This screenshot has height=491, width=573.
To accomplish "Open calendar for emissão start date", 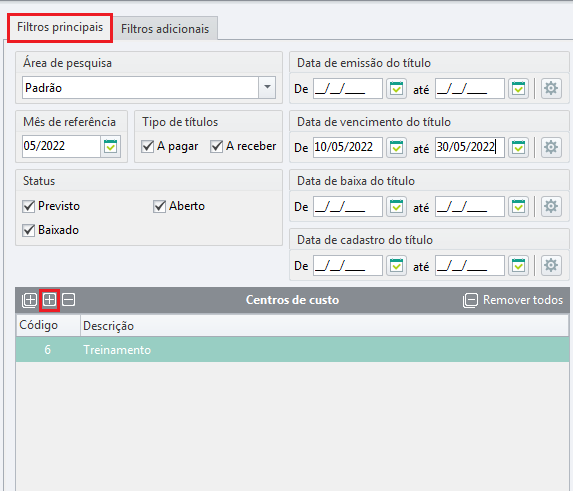I will (396, 88).
